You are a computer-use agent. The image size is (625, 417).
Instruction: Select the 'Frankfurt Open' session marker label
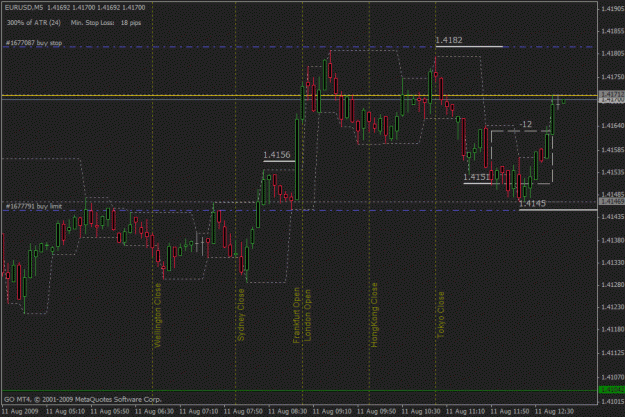pos(297,315)
